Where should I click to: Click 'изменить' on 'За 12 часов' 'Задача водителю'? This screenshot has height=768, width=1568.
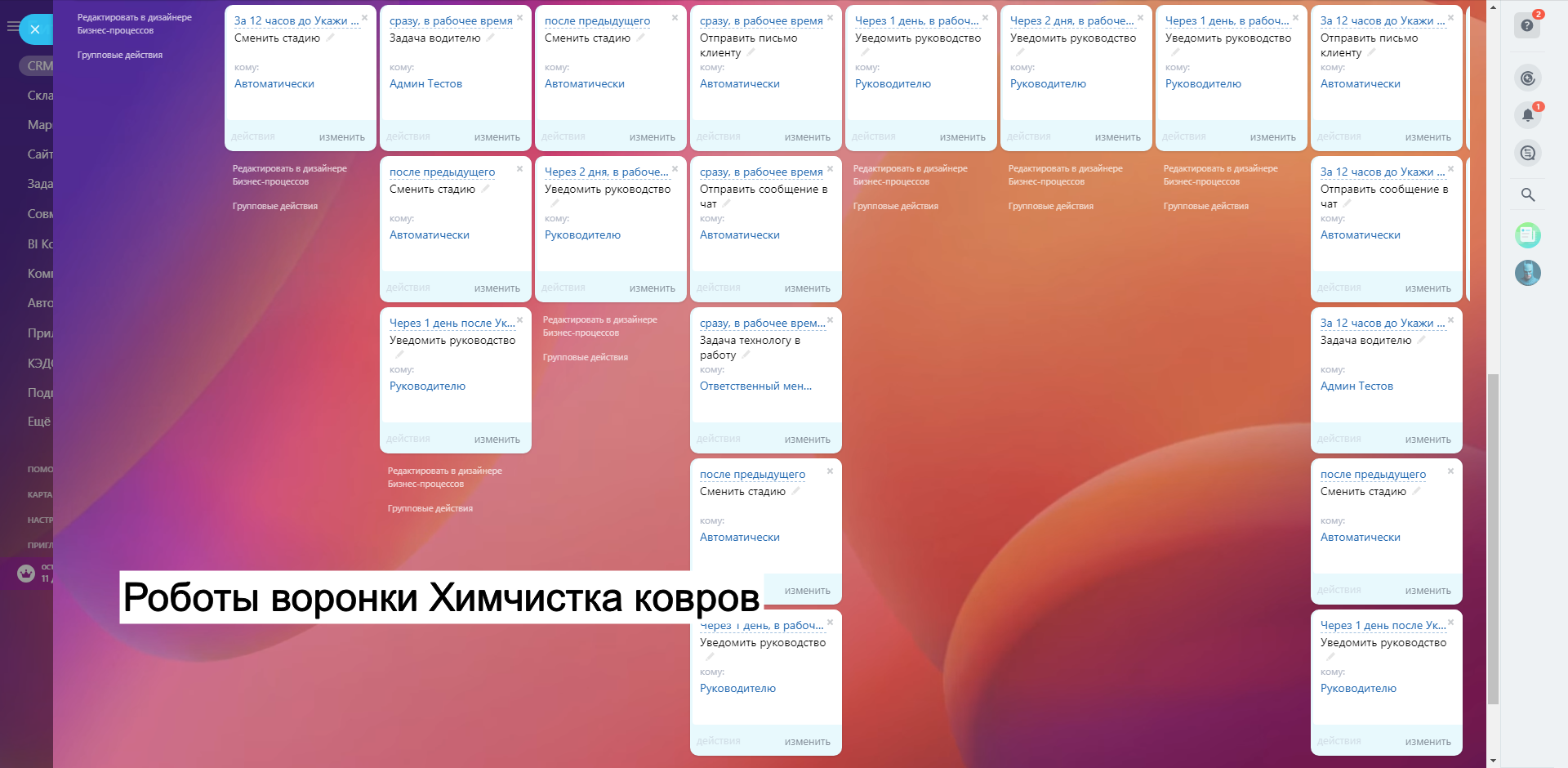pos(1428,440)
